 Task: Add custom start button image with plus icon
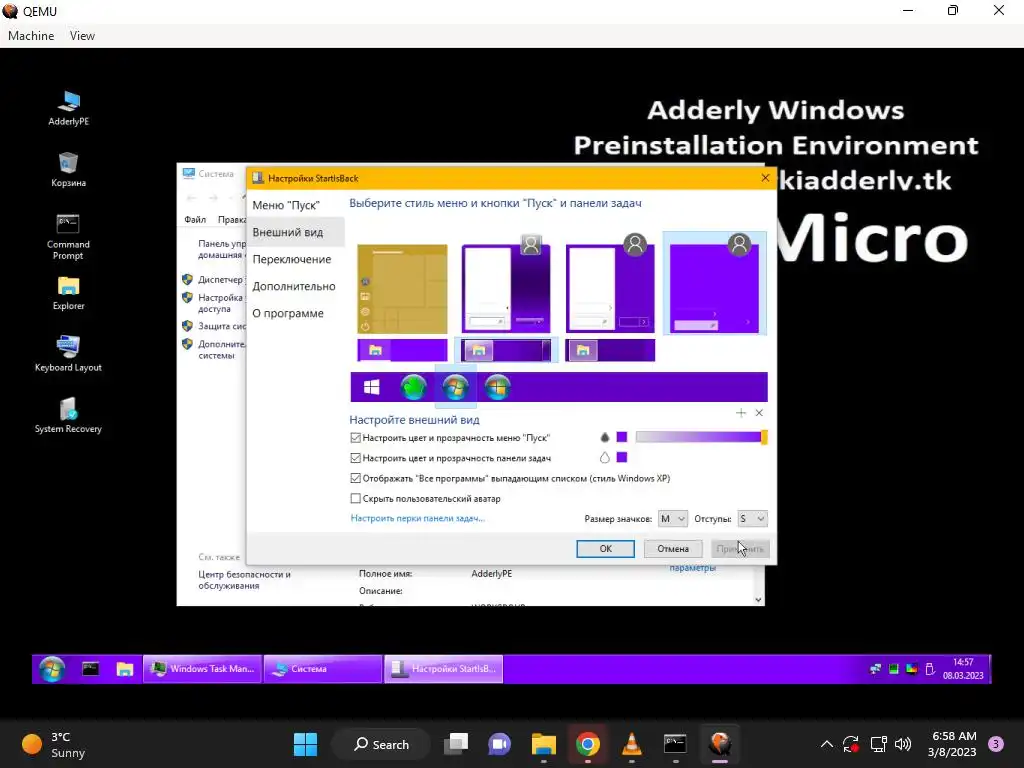click(741, 413)
